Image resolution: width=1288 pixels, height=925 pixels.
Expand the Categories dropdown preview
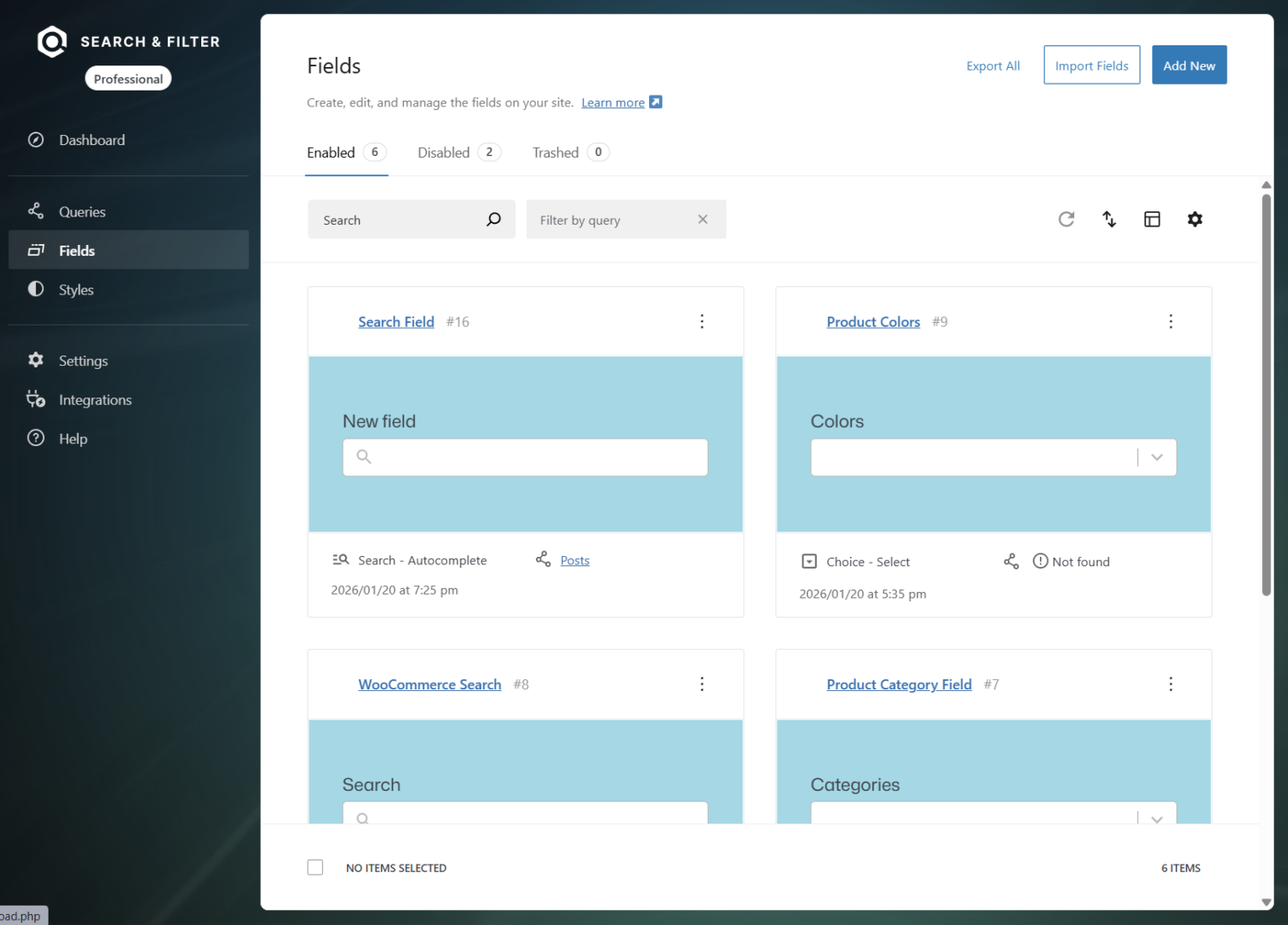pos(1157,818)
